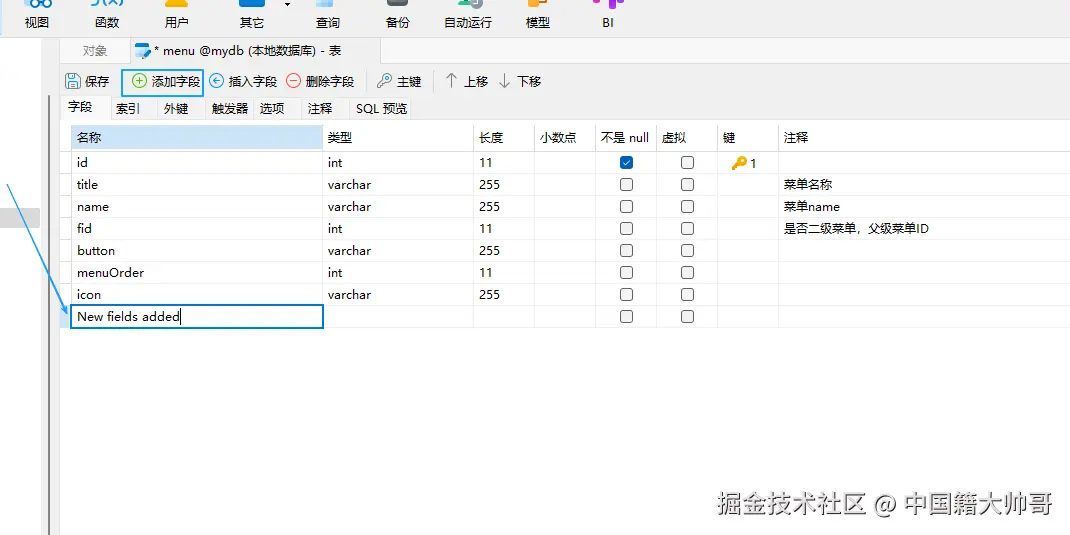
Task: Open the 备份 backup toolbar item
Action: point(397,15)
